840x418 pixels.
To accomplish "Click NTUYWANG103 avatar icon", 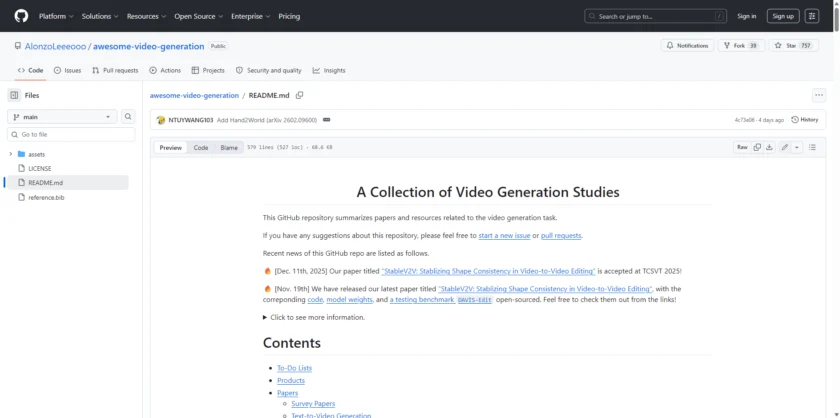I will 161,120.
